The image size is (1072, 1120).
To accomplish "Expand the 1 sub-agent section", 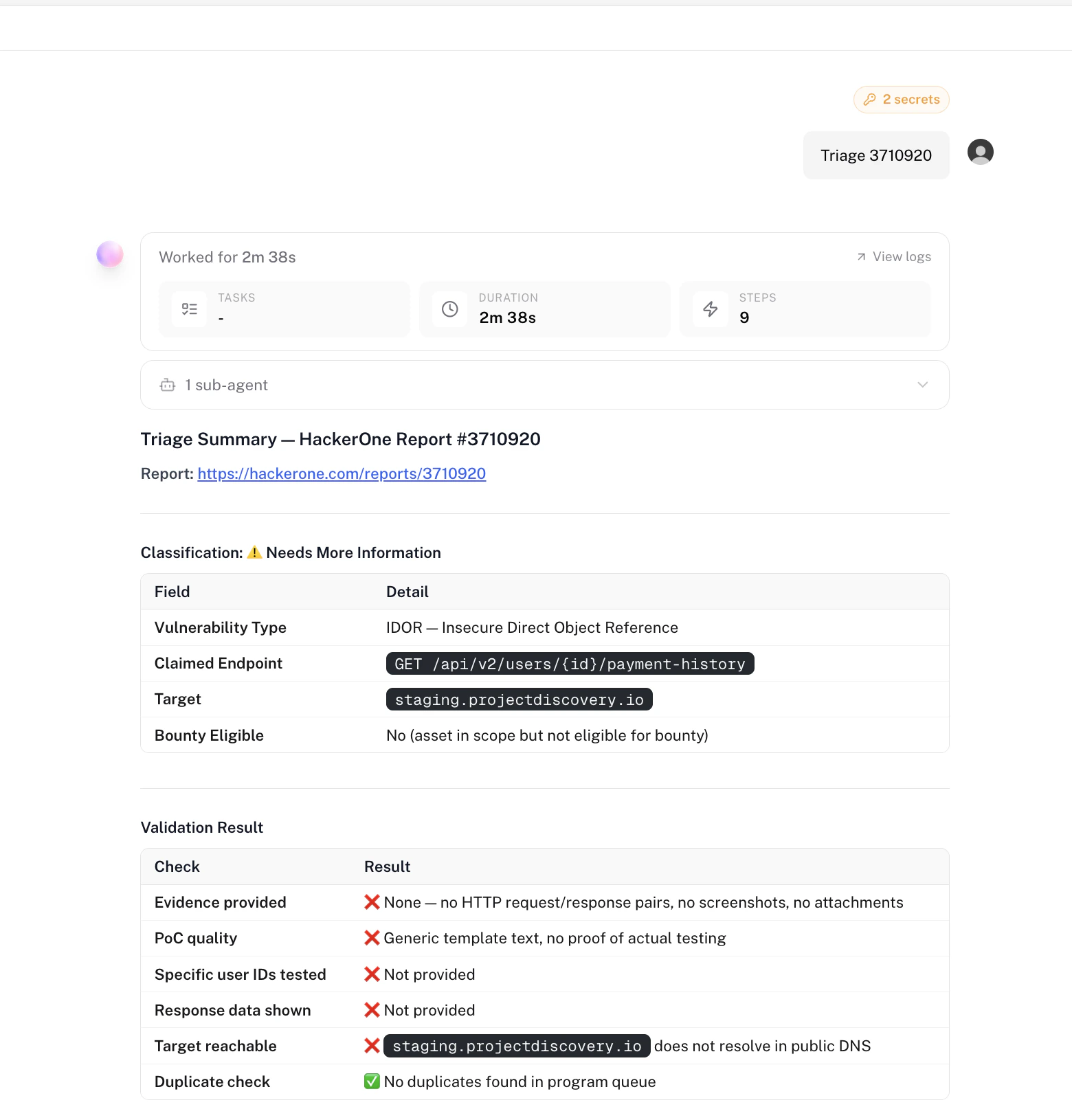I will [544, 385].
